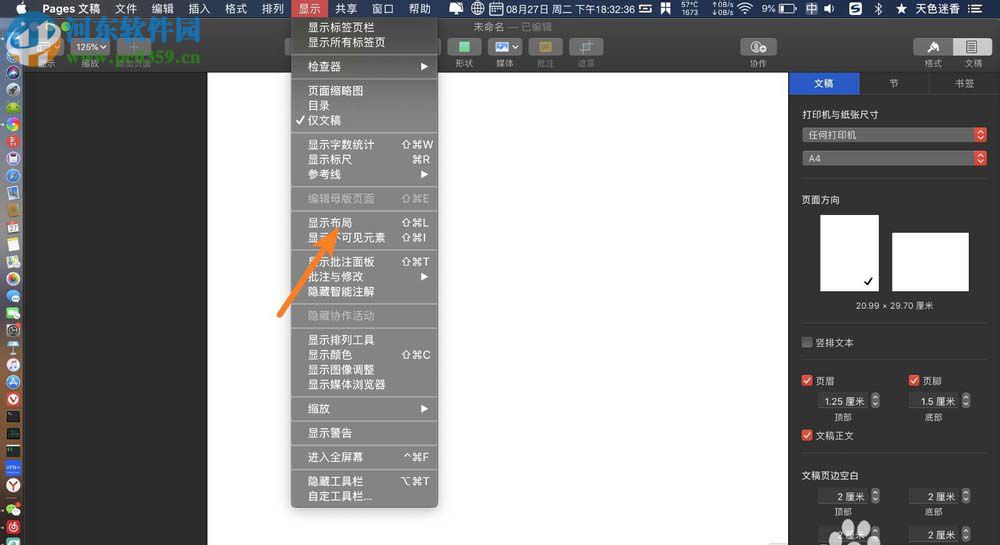Select the landscape page orientation thumbnail
Image resolution: width=1000 pixels, height=545 pixels.
click(x=930, y=261)
